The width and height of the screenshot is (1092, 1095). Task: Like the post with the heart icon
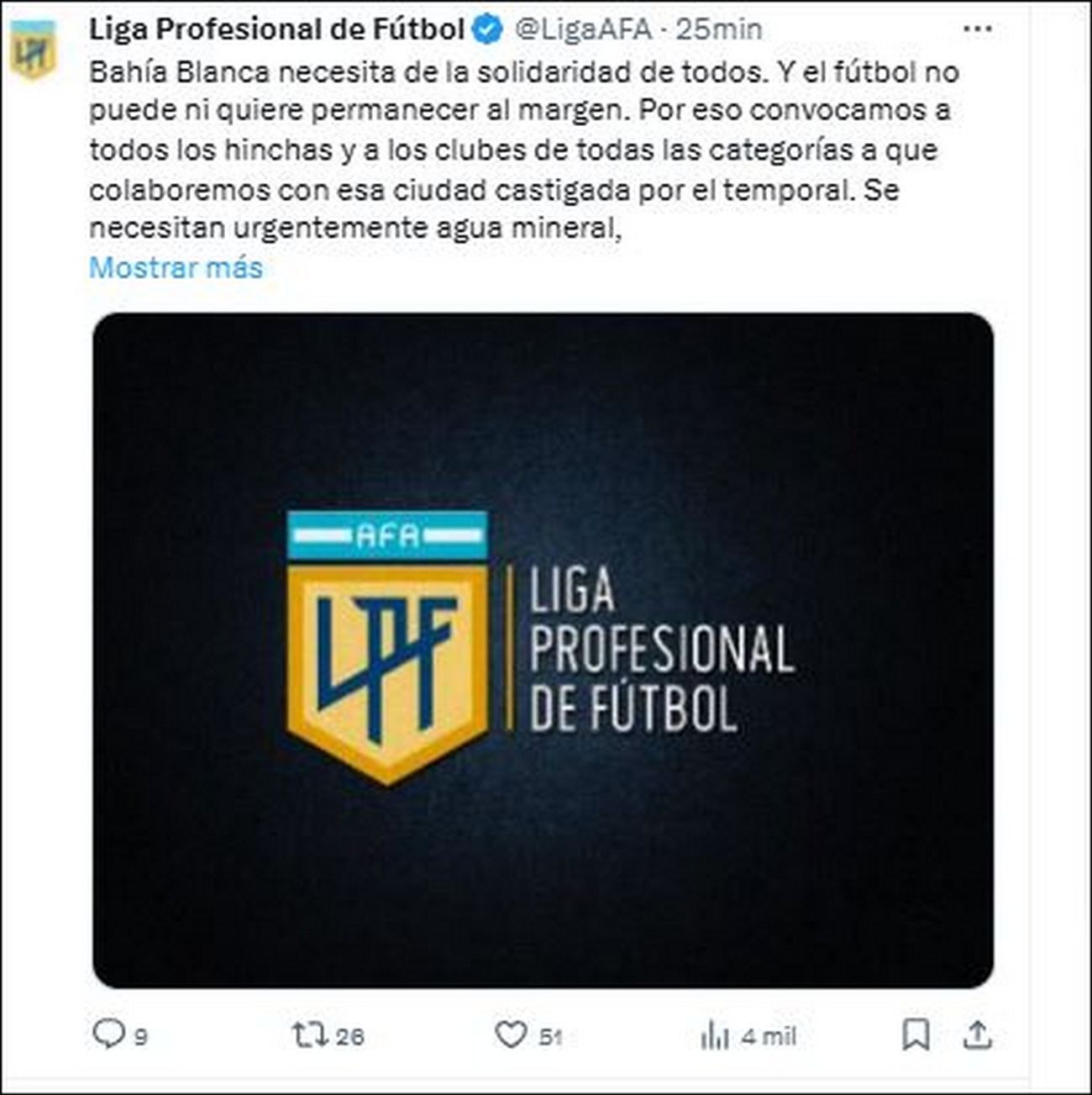pyautogui.click(x=510, y=1034)
